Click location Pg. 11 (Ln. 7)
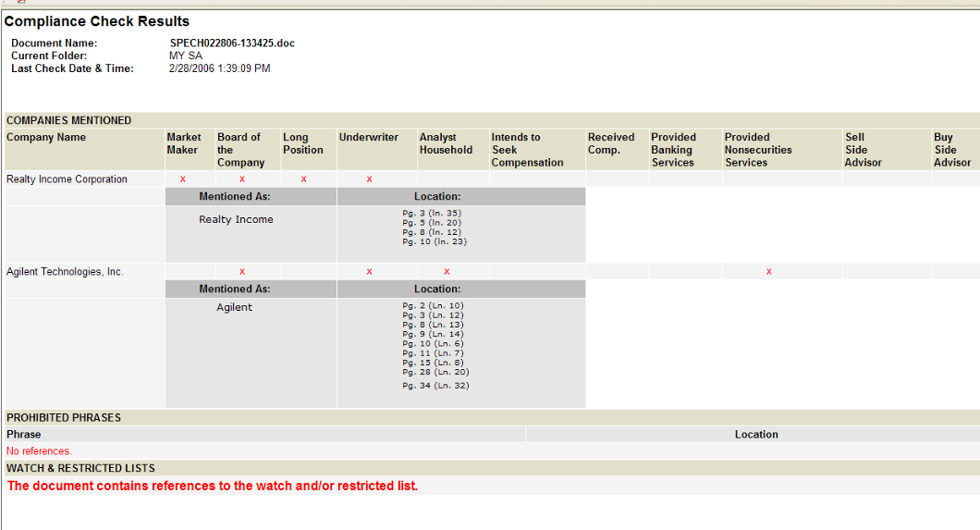This screenshot has width=980, height=530. coord(433,353)
